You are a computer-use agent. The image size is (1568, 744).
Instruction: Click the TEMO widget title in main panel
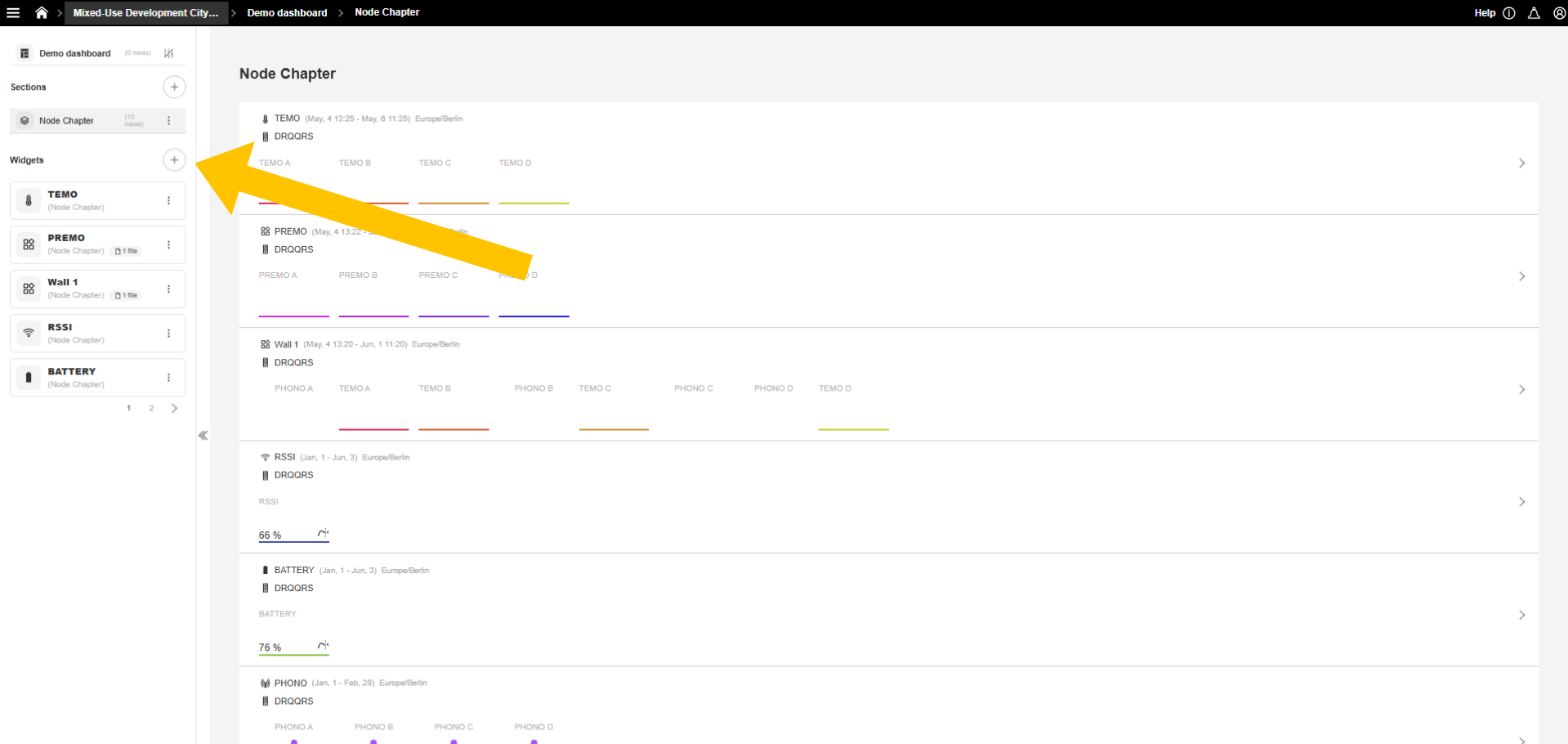(x=287, y=119)
